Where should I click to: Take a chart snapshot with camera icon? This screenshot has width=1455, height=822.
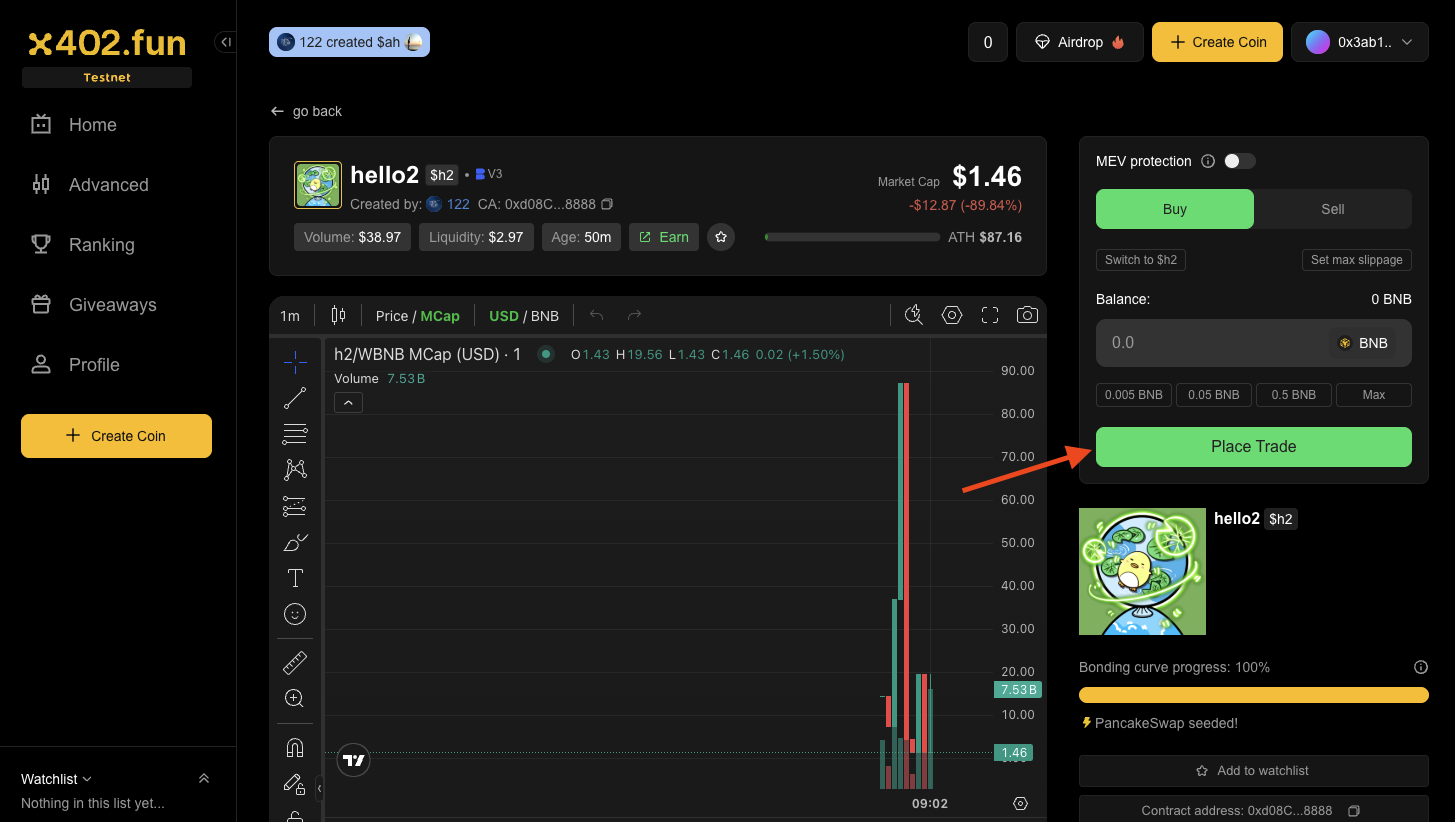click(1027, 316)
